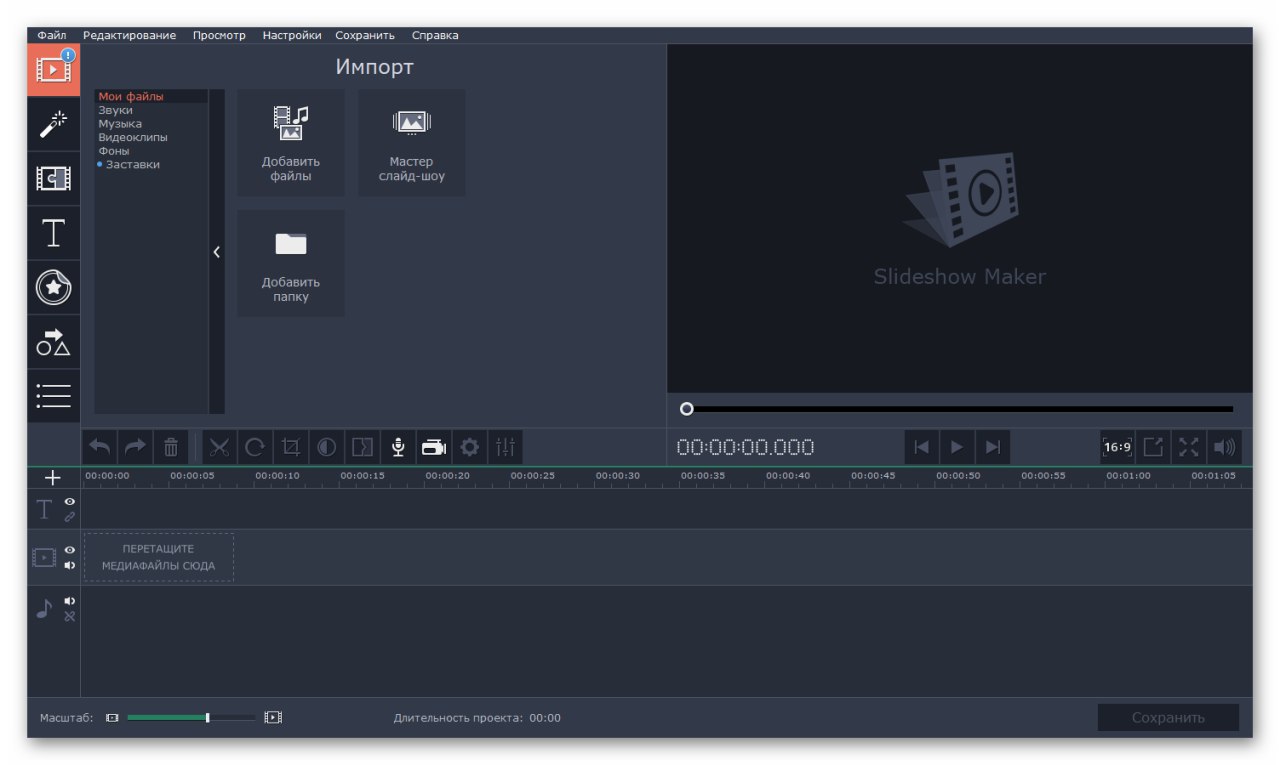Click the Record video camera icon
This screenshot has width=1280, height=765.
click(x=434, y=447)
